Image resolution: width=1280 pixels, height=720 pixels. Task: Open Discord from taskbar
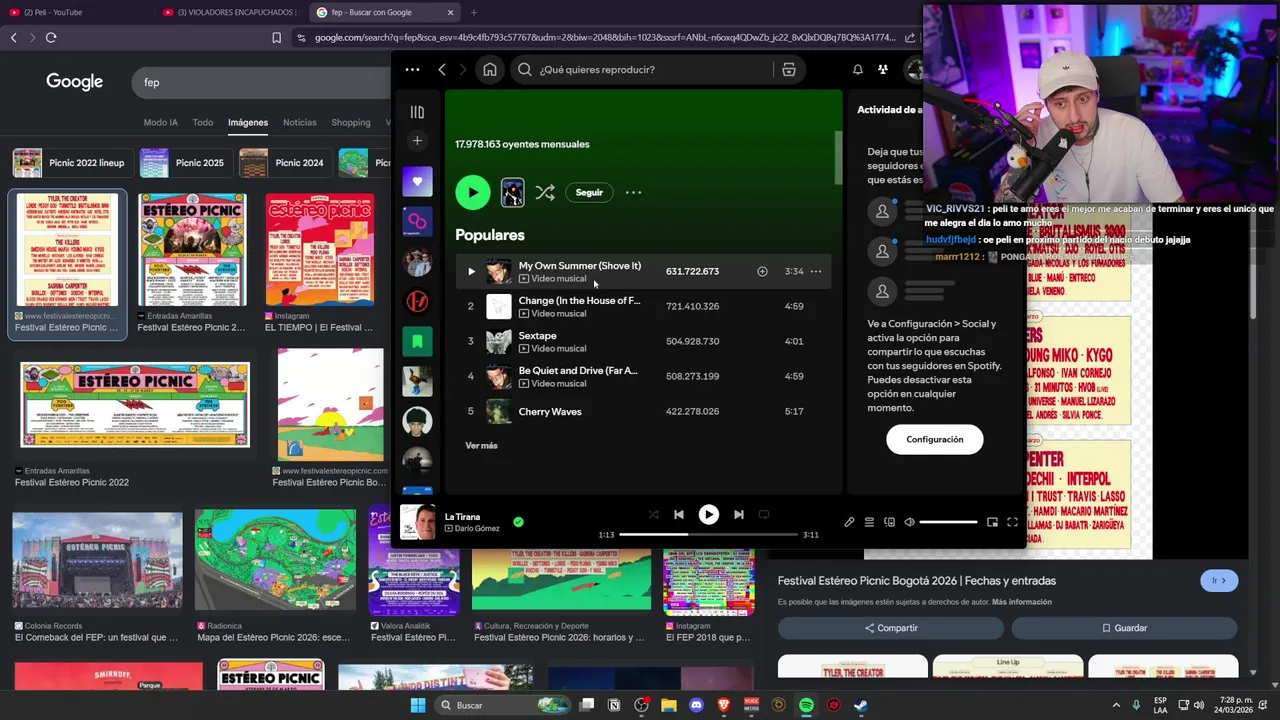696,705
